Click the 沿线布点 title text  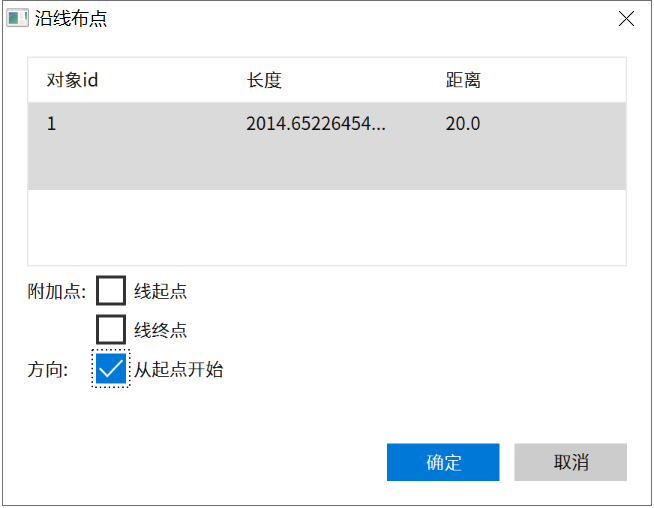click(71, 19)
